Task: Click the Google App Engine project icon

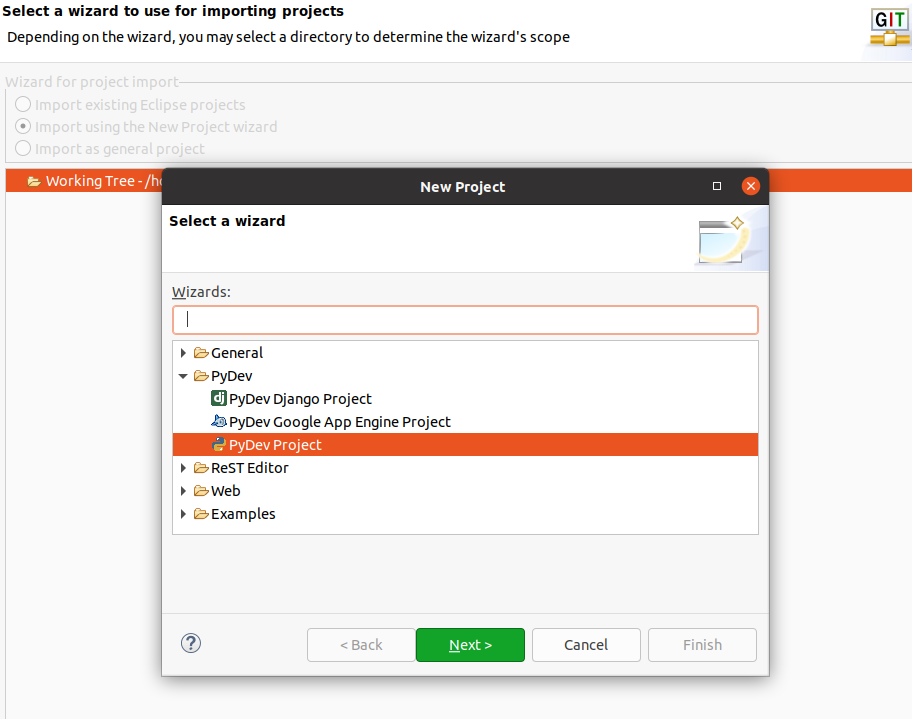Action: click(219, 422)
